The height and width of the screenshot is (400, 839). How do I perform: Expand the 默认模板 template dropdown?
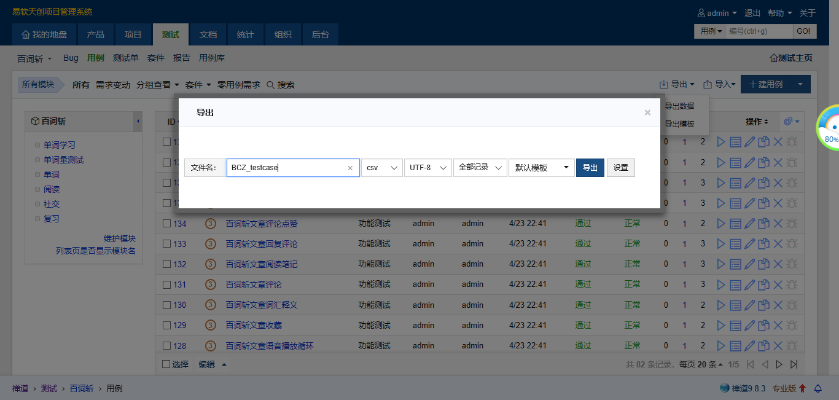click(x=541, y=168)
